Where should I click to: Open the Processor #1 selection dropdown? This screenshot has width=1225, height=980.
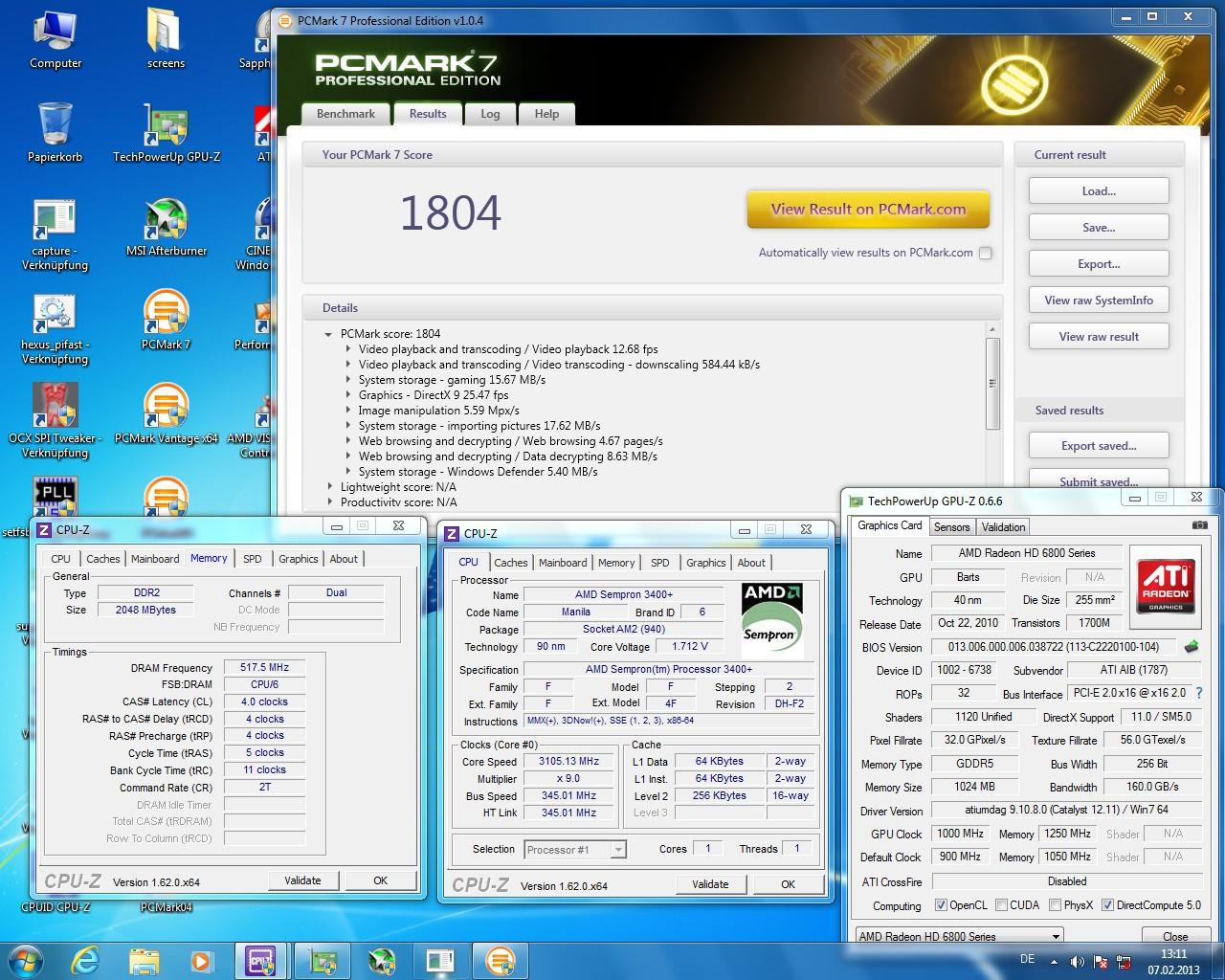(618, 849)
